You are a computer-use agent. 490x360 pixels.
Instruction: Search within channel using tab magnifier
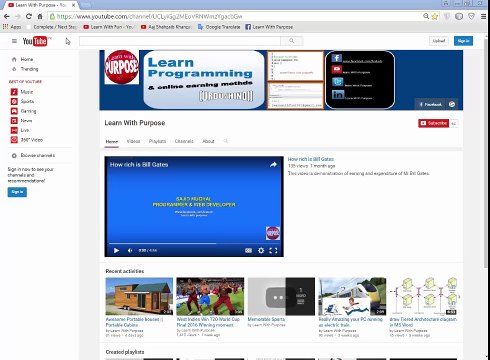pyautogui.click(x=226, y=141)
